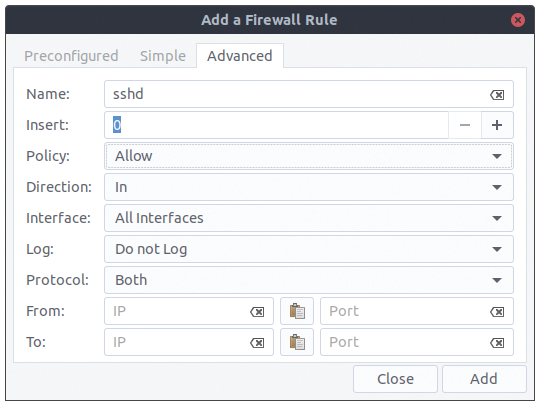
Task: Decrease the Insert value with minus
Action: click(x=465, y=125)
